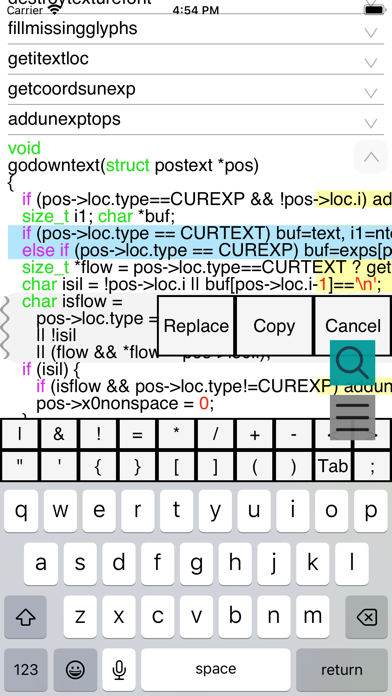The height and width of the screenshot is (696, 392).
Task: Open the hamburger menu icon
Action: pyautogui.click(x=352, y=417)
